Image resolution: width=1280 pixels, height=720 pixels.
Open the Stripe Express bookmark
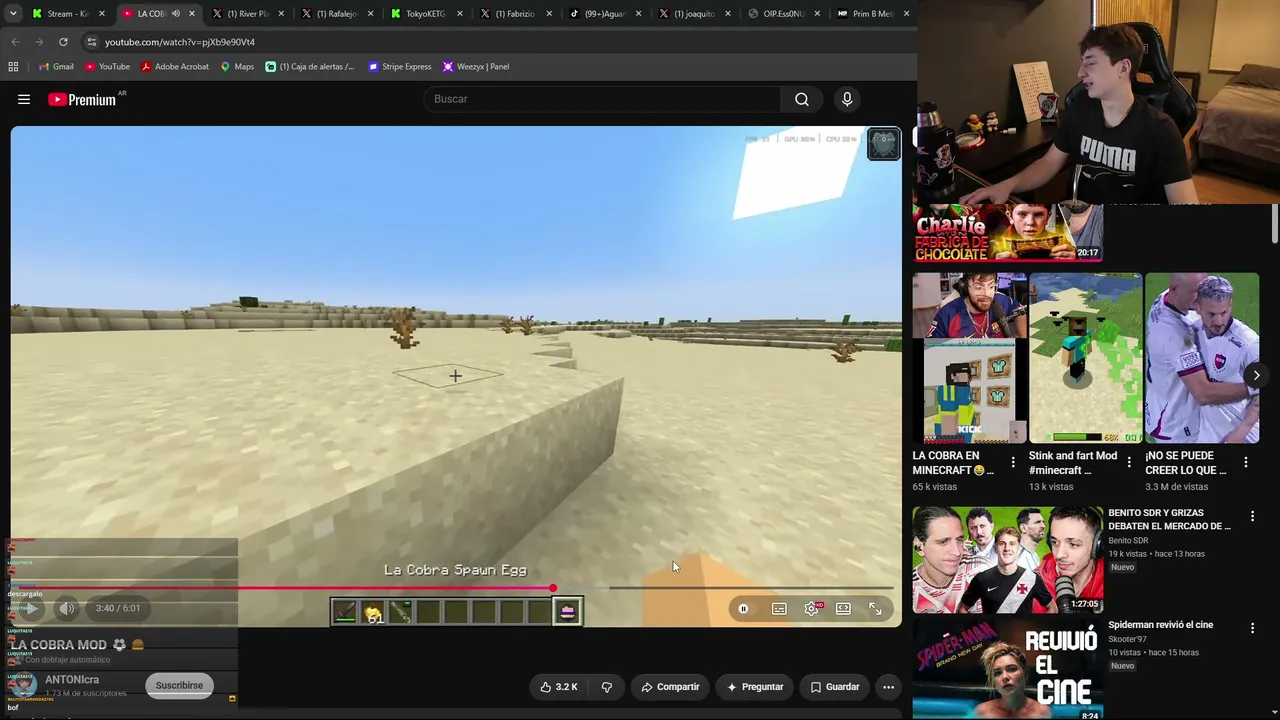400,66
